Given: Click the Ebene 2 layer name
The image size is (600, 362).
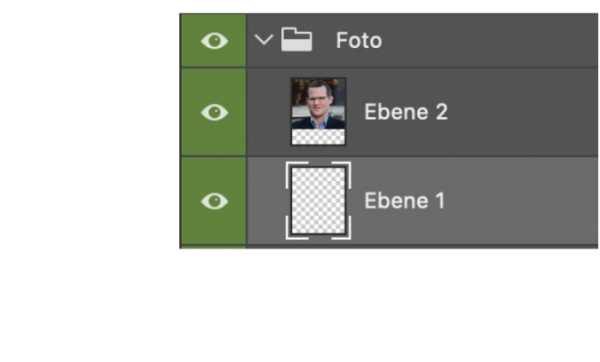Looking at the screenshot, I should (406, 112).
